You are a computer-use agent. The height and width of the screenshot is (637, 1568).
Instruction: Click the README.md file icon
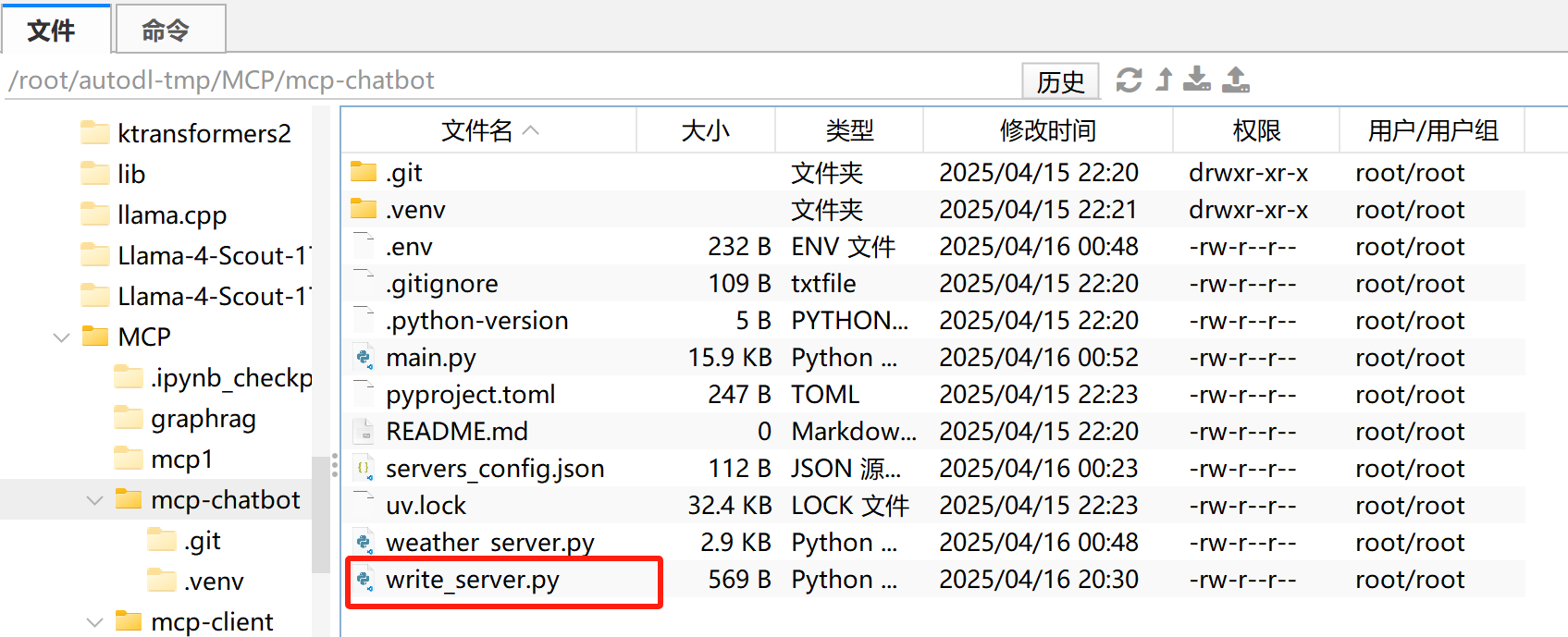pyautogui.click(x=364, y=432)
